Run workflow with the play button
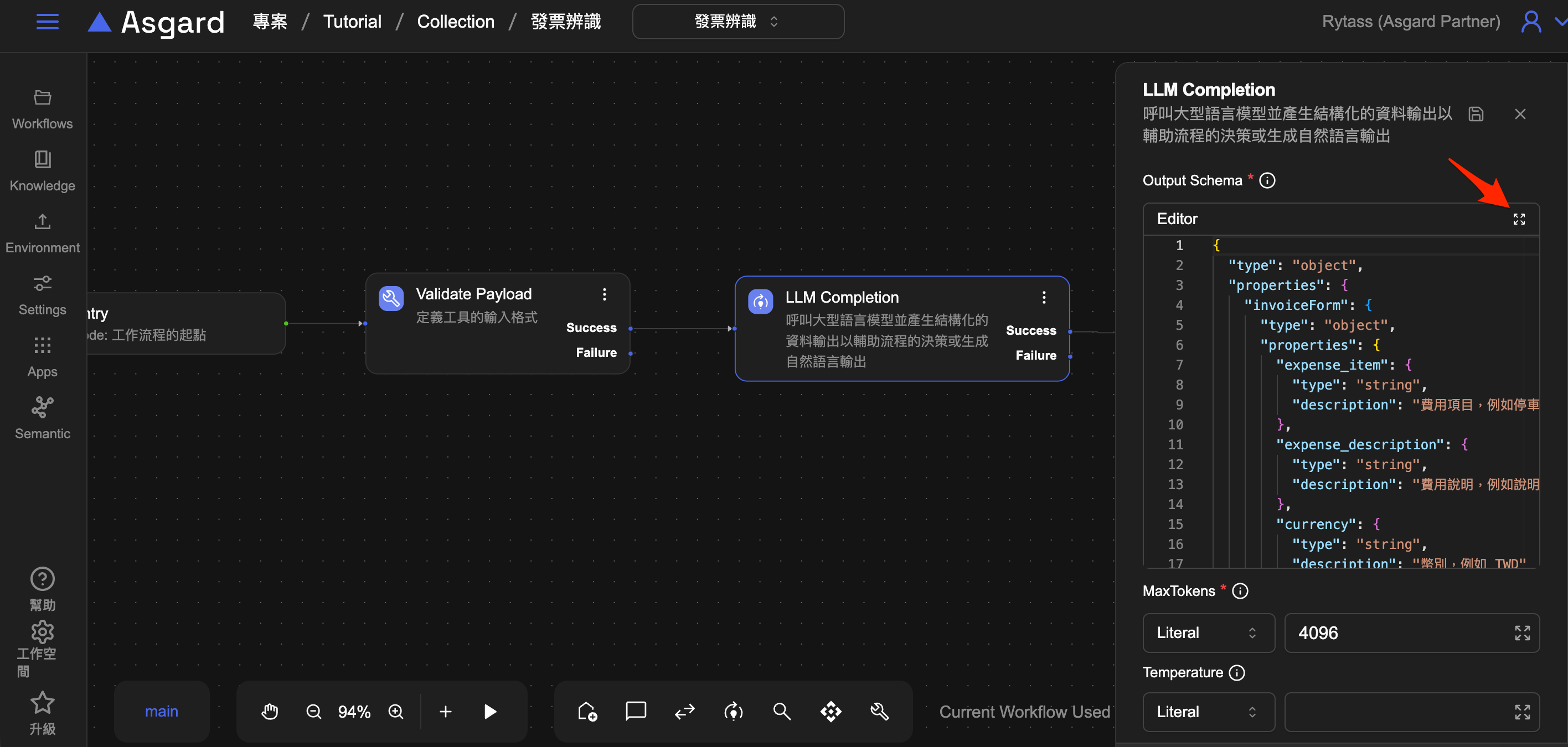1568x747 pixels. pyautogui.click(x=490, y=711)
